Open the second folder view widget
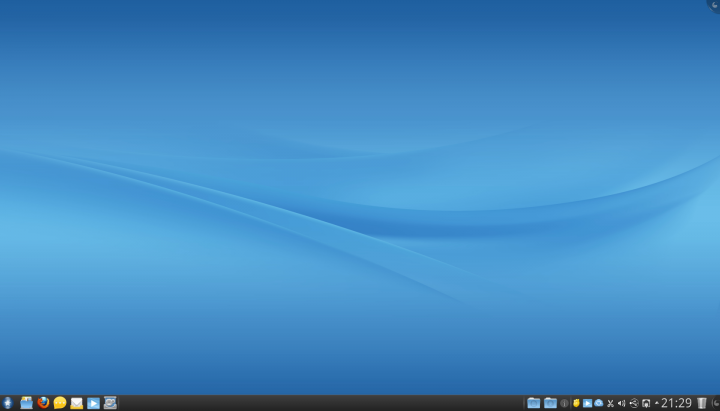 point(550,403)
